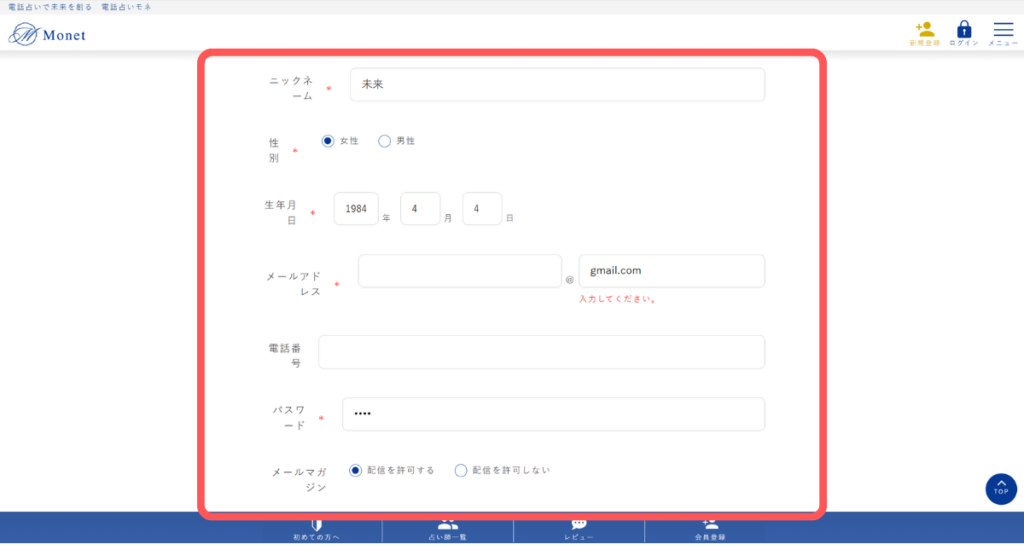Open 占い師一覧 in bottom bar
The image size is (1024, 550).
click(448, 530)
